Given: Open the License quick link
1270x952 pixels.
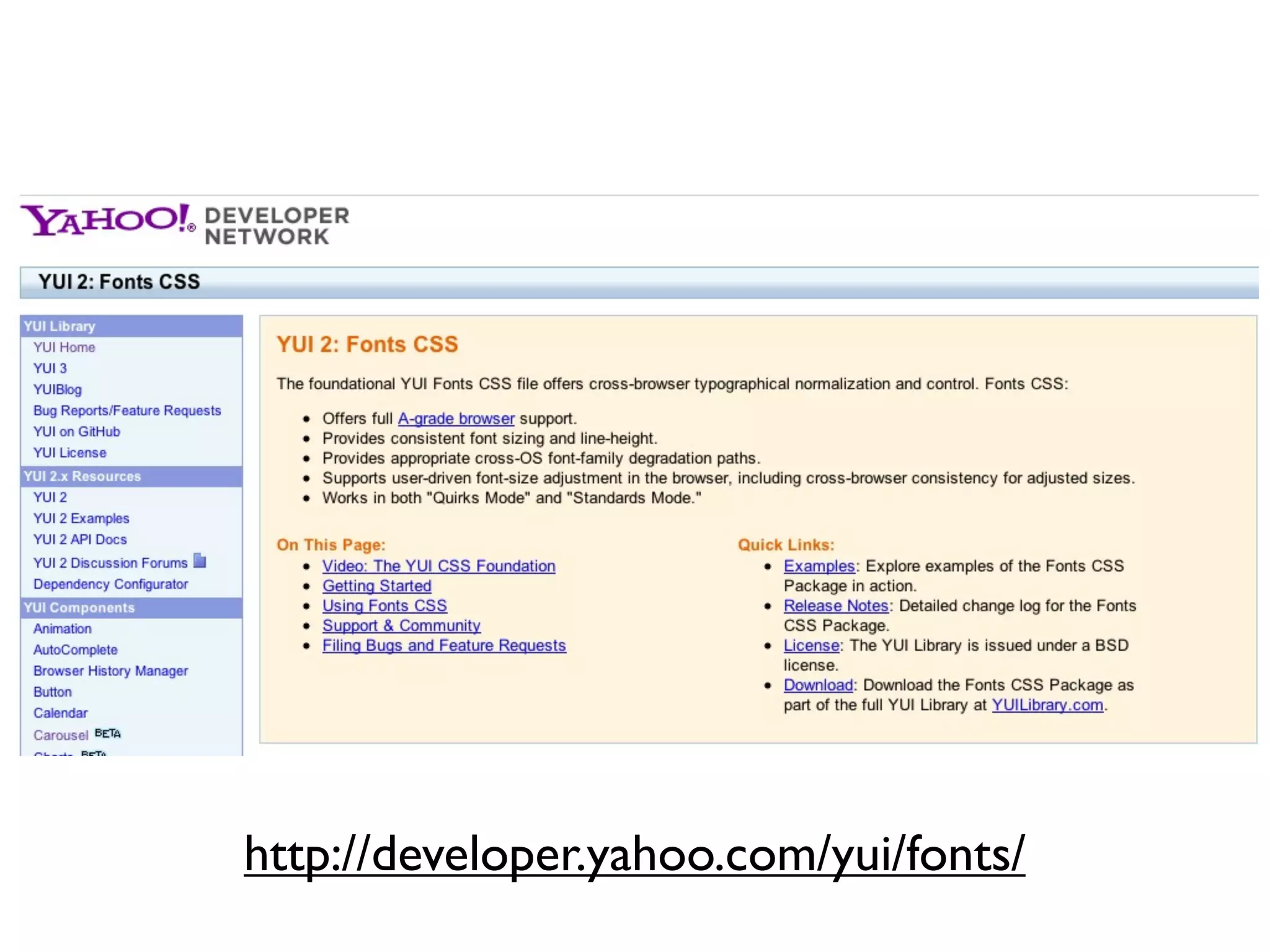Looking at the screenshot, I should pos(811,645).
